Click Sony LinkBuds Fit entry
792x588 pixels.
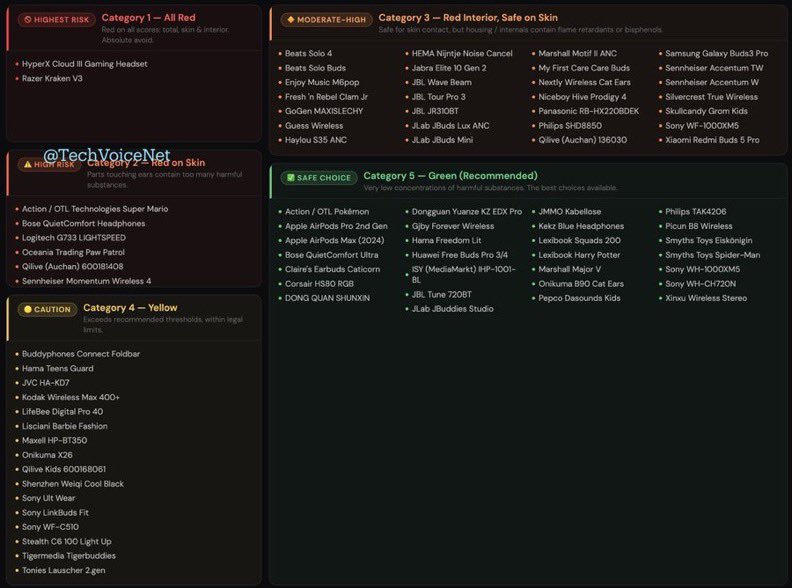[x=55, y=513]
